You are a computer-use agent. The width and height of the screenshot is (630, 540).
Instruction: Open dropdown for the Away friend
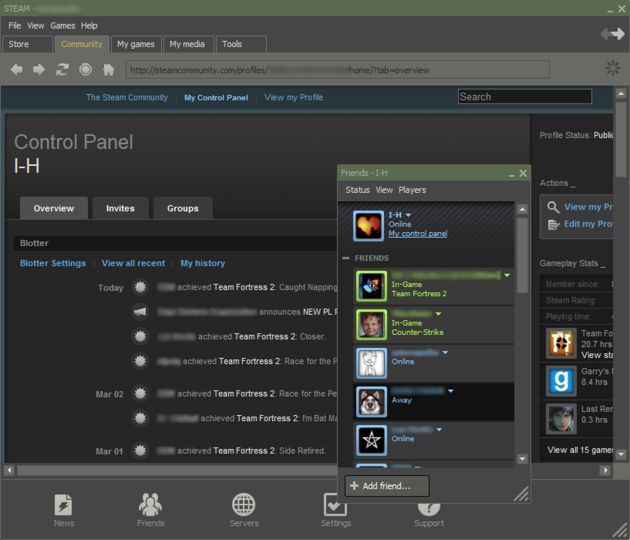tap(451, 390)
